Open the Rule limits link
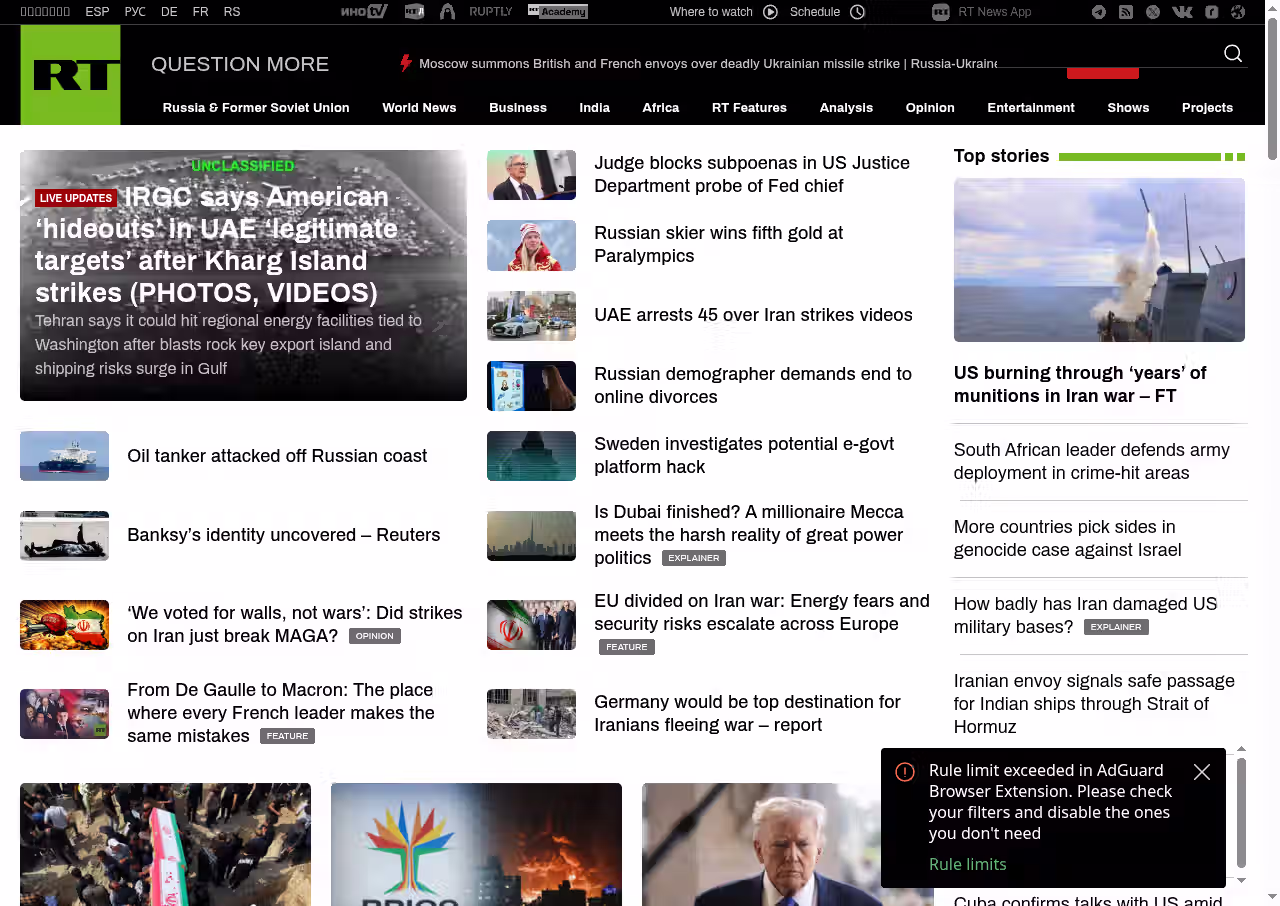This screenshot has width=1280, height=906. tap(967, 864)
